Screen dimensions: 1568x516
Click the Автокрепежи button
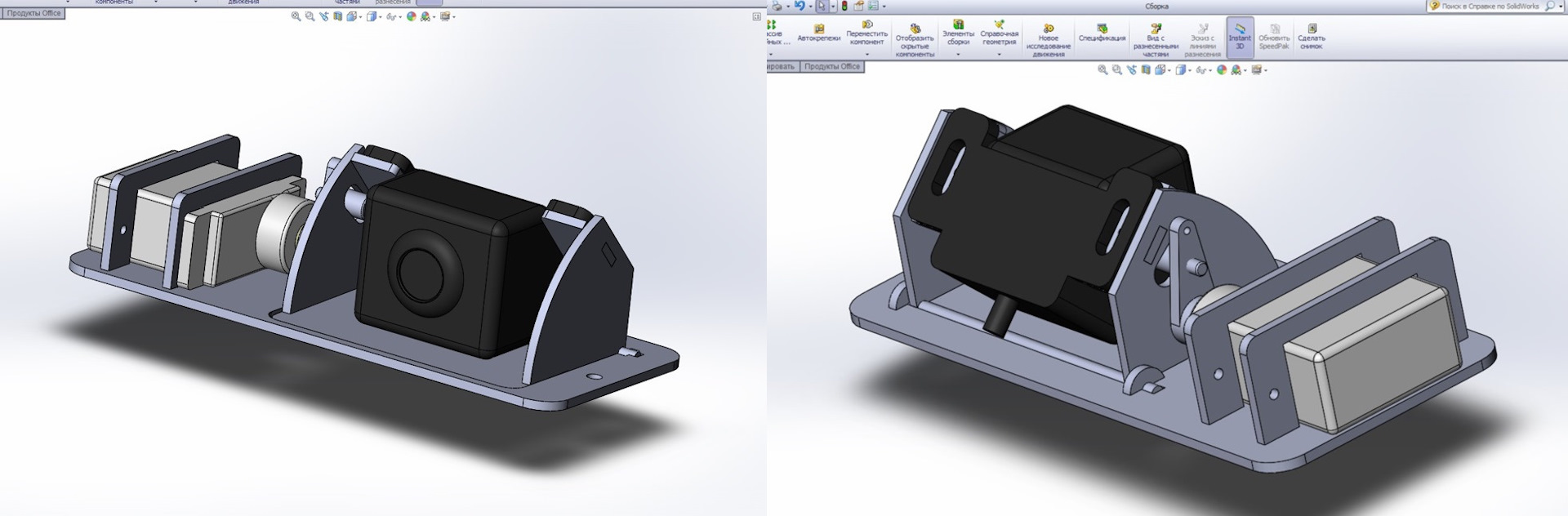pyautogui.click(x=818, y=33)
